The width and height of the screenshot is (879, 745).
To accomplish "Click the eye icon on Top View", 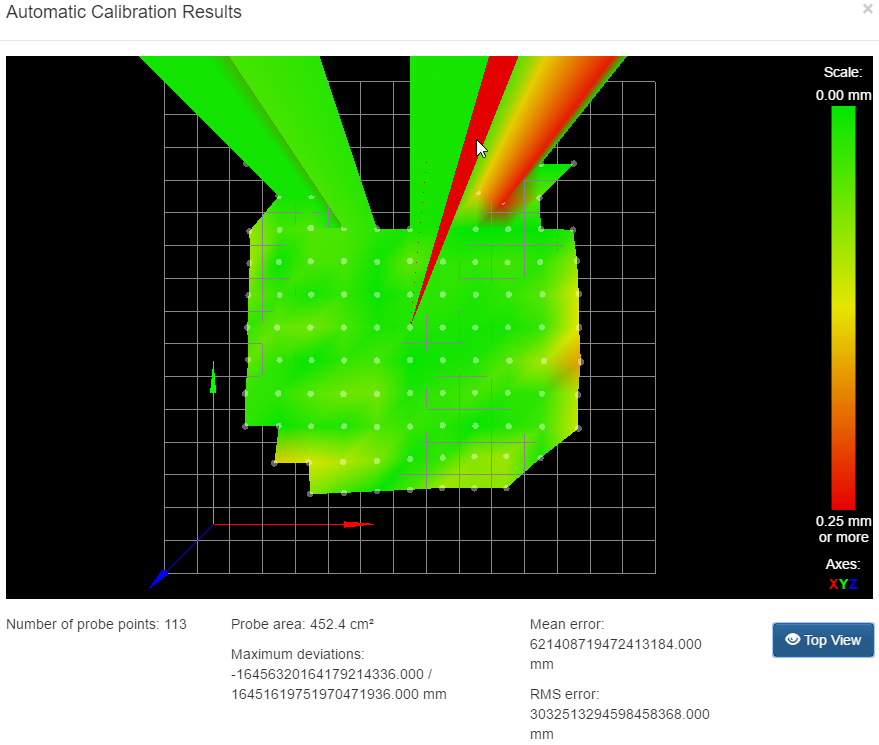I will [792, 640].
